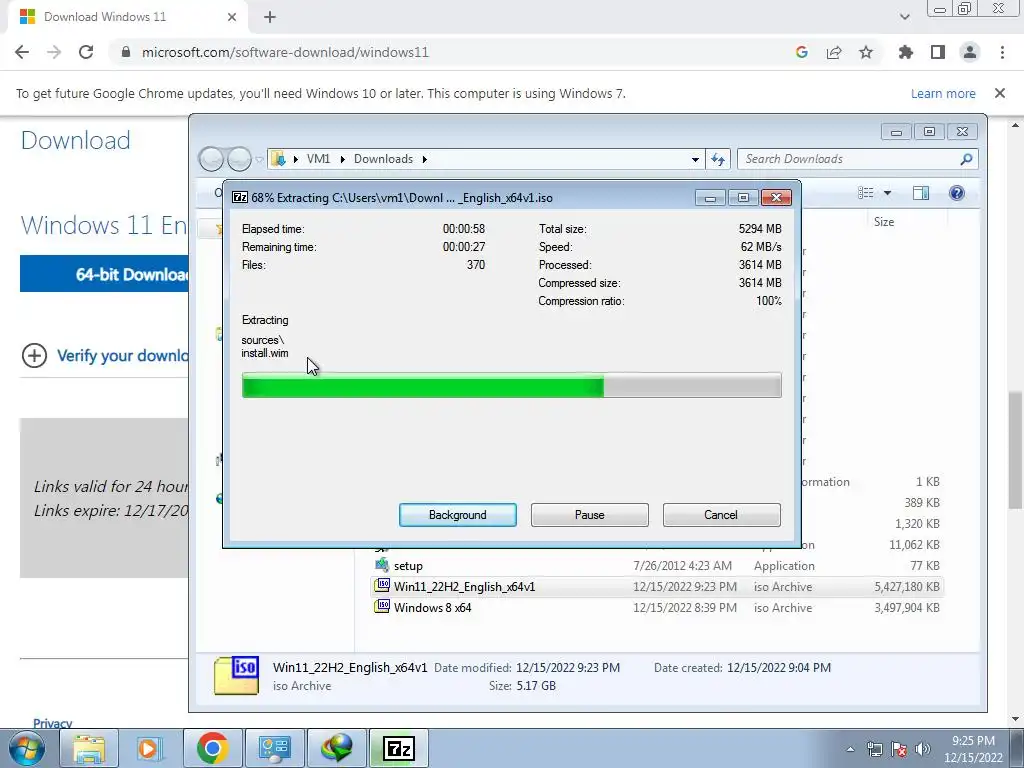Click the Chrome page vertical scrollbar
This screenshot has width=1024, height=768.
(x=1015, y=449)
